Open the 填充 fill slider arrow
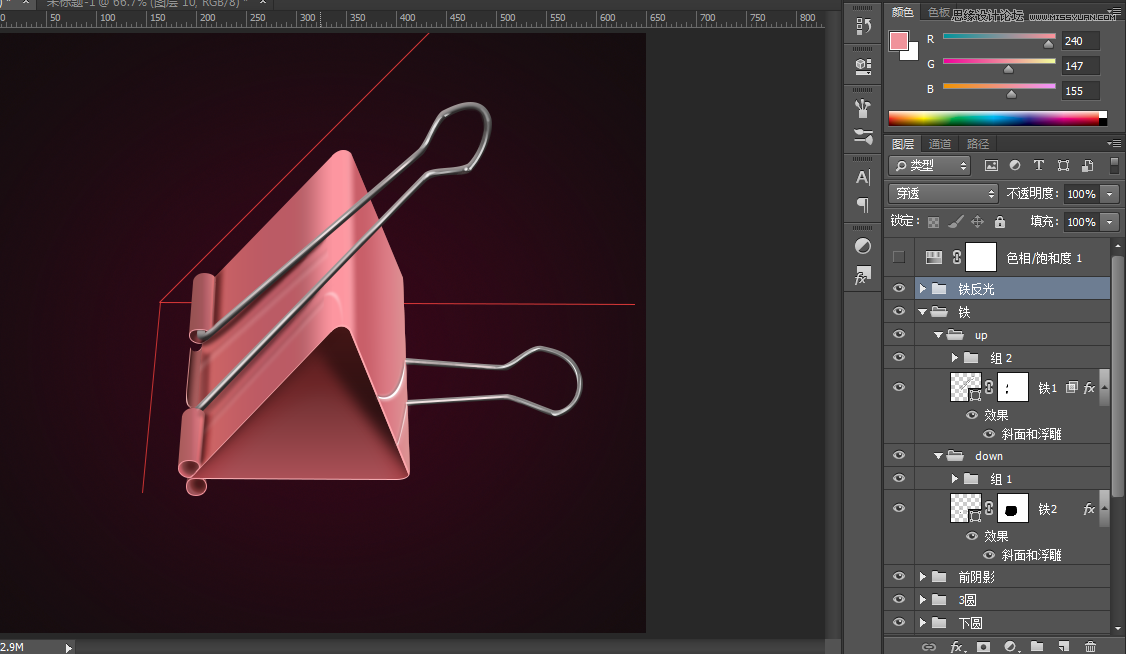The width and height of the screenshot is (1126, 654). coord(1110,222)
